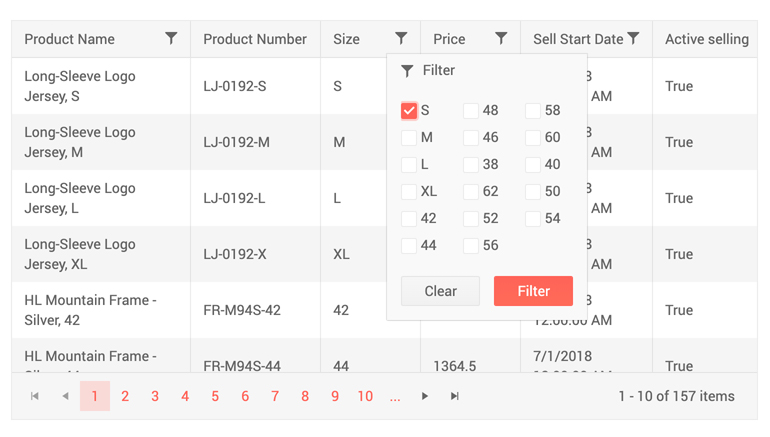Image resolution: width=770 pixels, height=437 pixels.
Task: Check the 52 size checkbox
Action: click(x=470, y=218)
